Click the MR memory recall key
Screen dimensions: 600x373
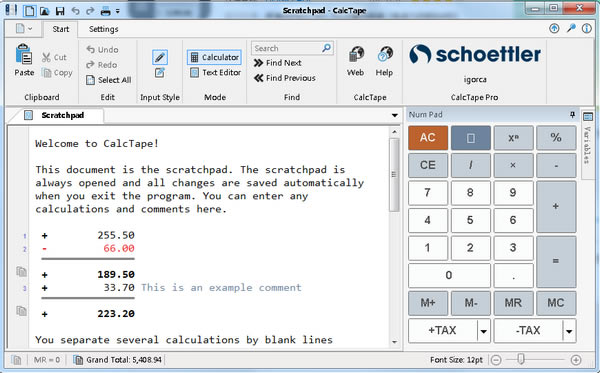pyautogui.click(x=513, y=303)
